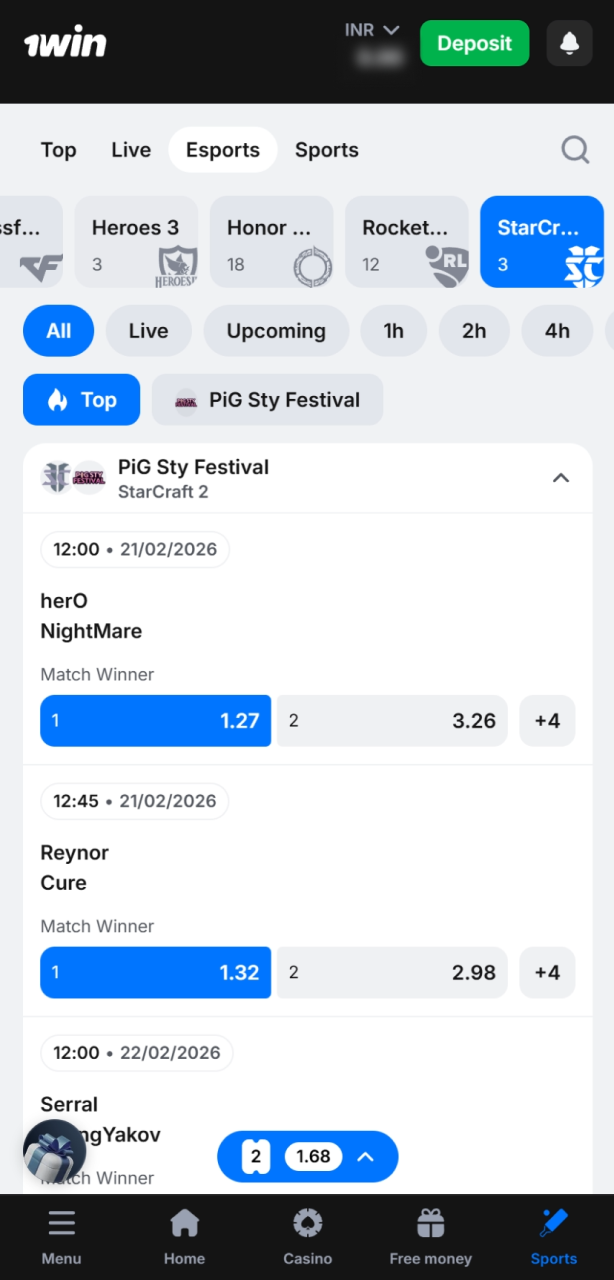This screenshot has width=614, height=1280.
Task: Select NightMare at 3.26 odds
Action: (x=392, y=721)
